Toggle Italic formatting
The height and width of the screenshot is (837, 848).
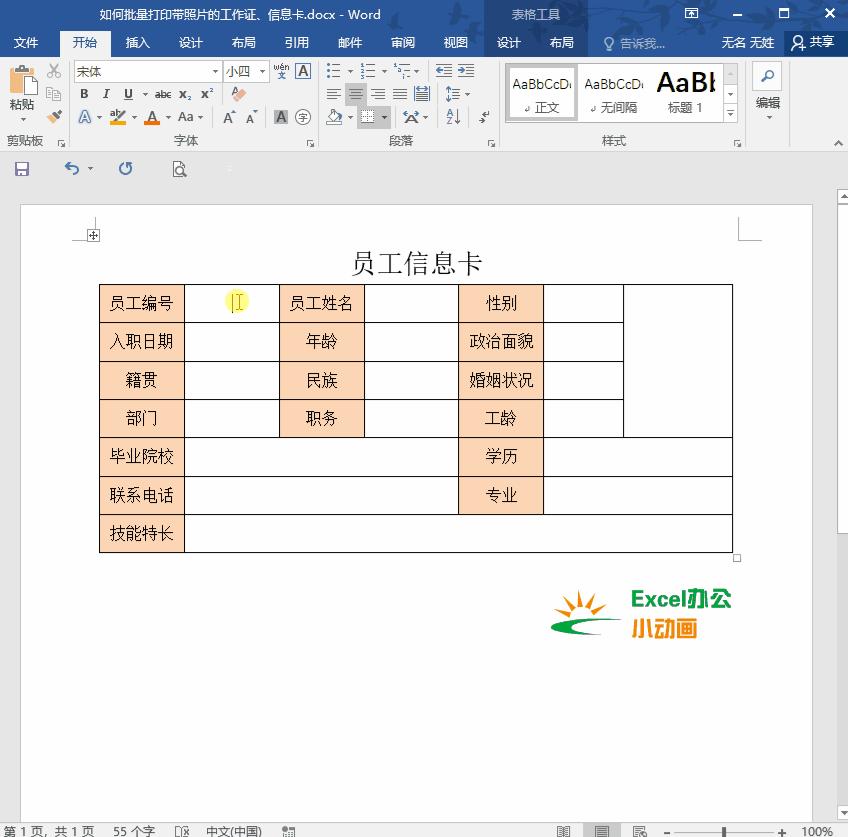[106, 93]
